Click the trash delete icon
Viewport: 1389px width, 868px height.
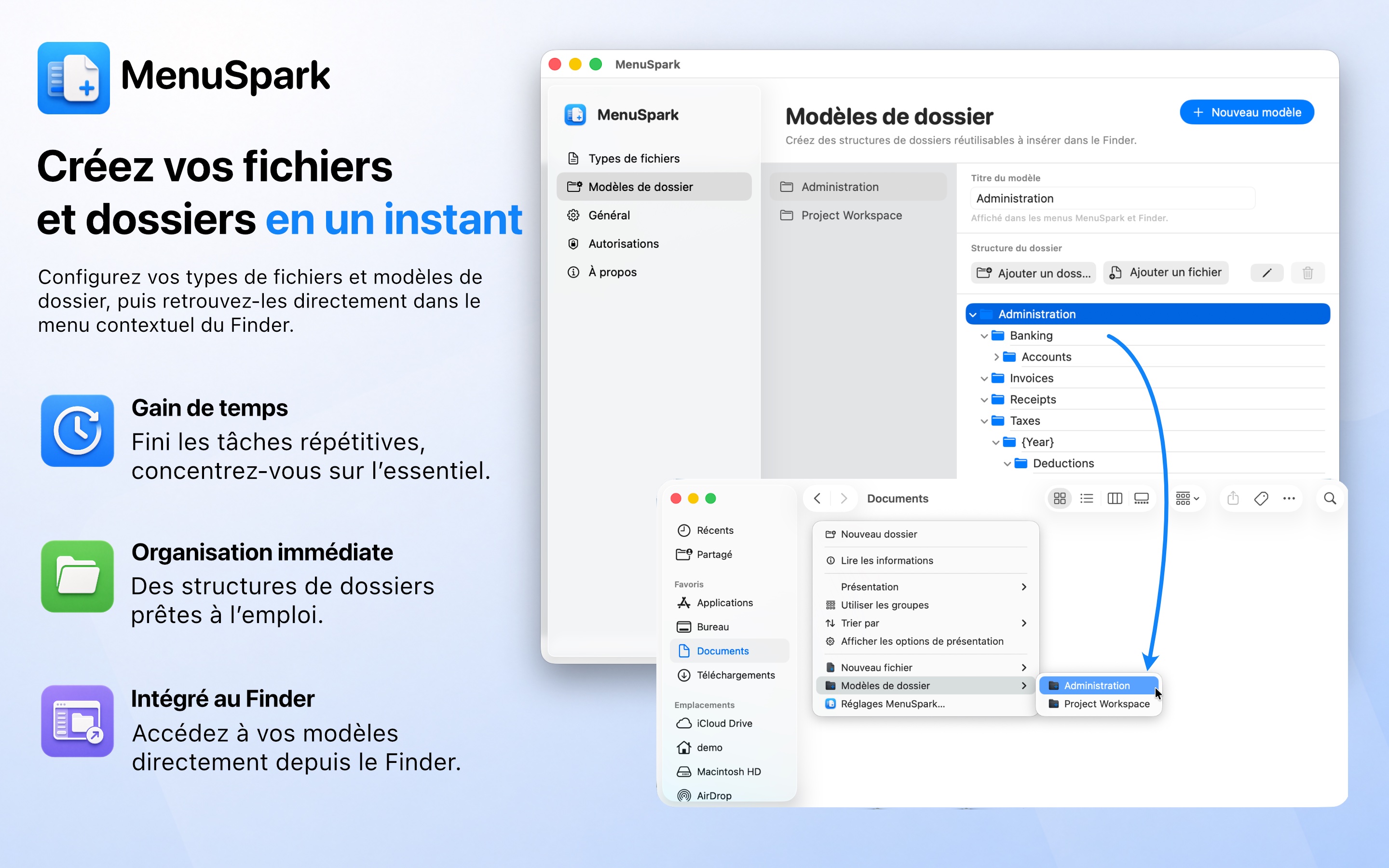point(1307,272)
